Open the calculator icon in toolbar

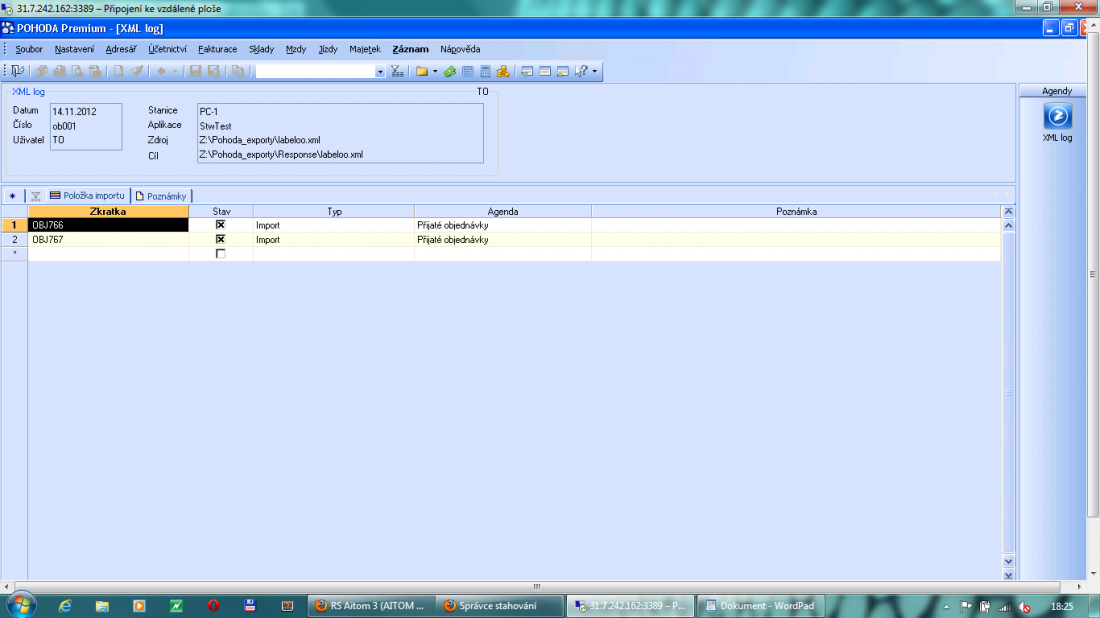485,71
